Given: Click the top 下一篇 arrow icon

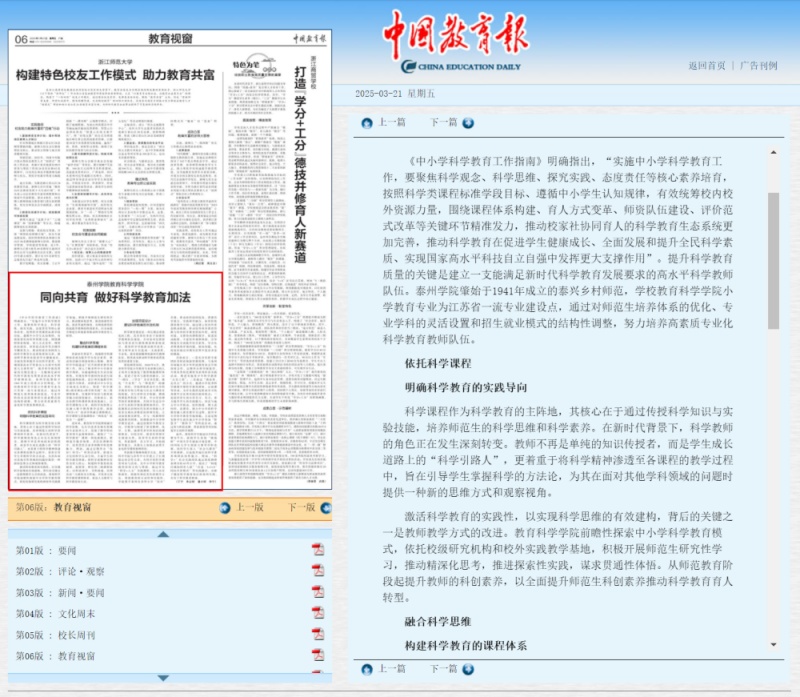Looking at the screenshot, I should (467, 122).
